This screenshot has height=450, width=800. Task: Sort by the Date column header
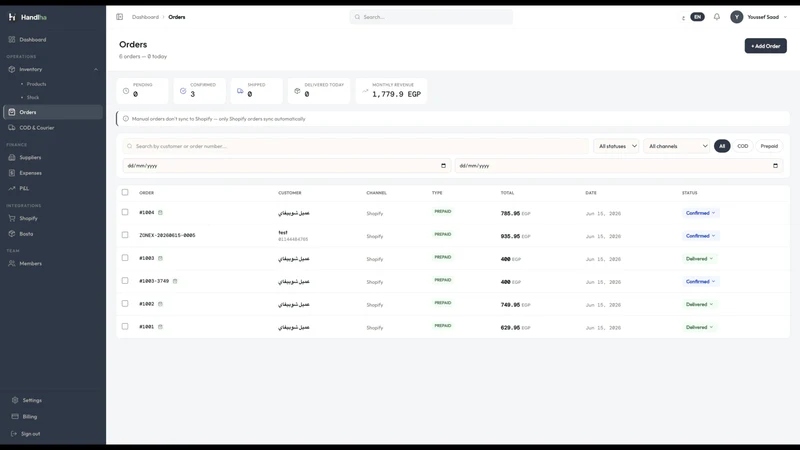[591, 193]
